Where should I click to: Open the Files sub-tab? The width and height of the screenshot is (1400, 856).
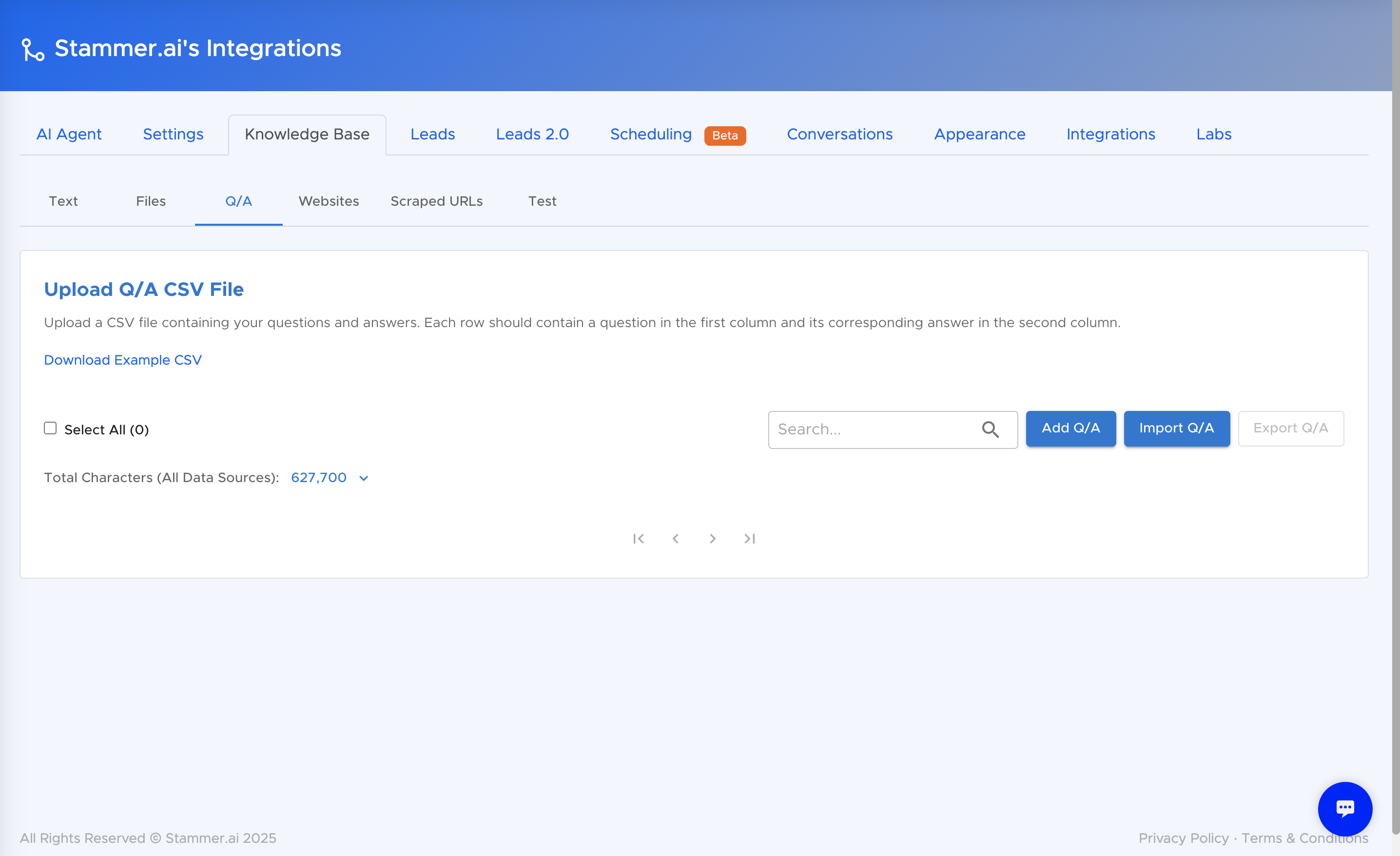pos(151,201)
